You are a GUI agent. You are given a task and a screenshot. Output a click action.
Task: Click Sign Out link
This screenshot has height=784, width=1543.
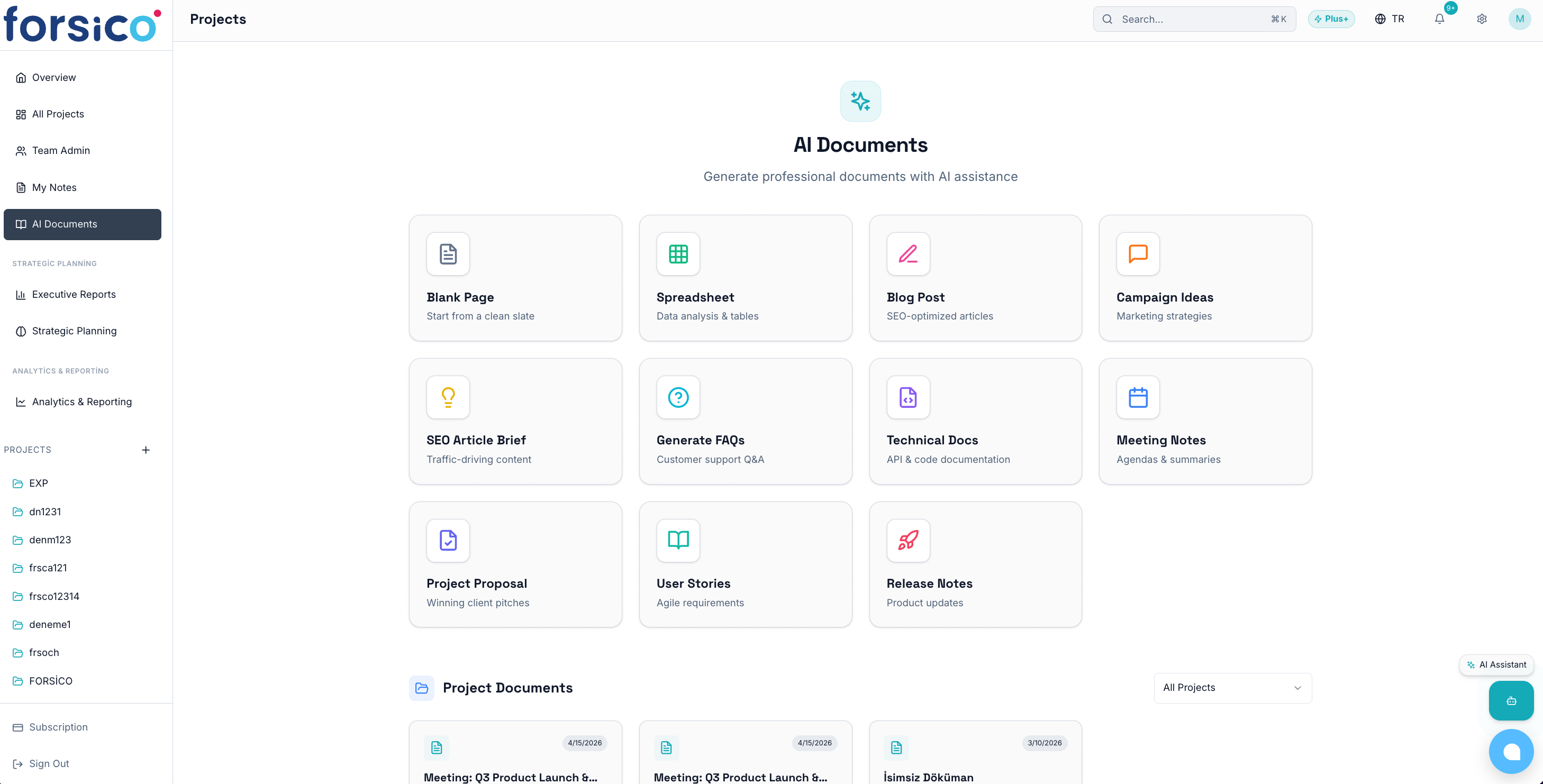pos(49,764)
